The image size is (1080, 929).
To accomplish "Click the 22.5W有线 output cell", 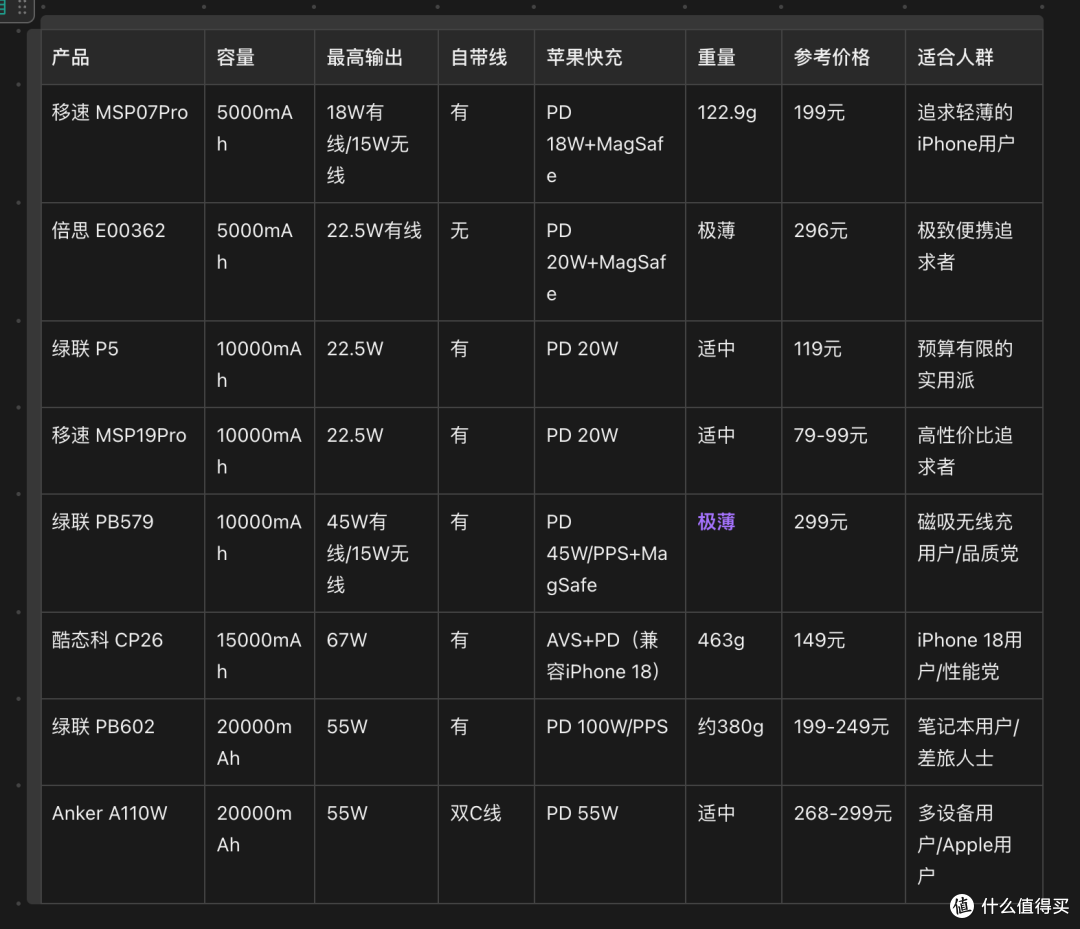I will [x=376, y=262].
